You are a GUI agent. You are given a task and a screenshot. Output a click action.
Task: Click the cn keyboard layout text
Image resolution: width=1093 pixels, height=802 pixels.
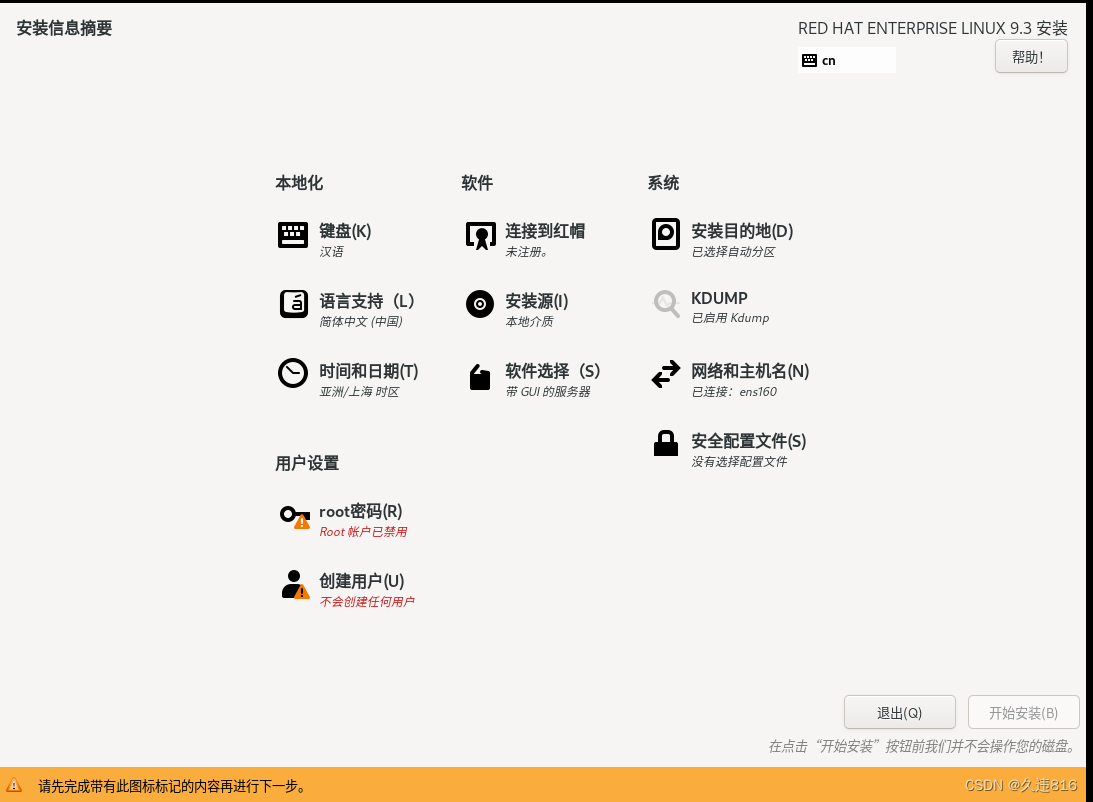point(828,61)
